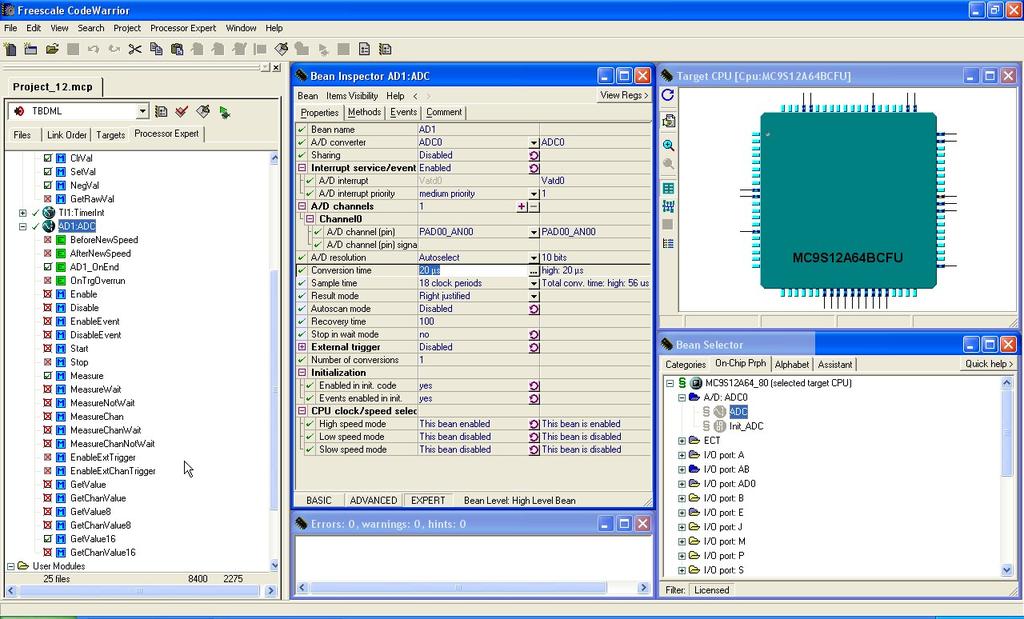Click the toggle icon for Autoscan mode row
This screenshot has height=619, width=1024.
point(534,309)
